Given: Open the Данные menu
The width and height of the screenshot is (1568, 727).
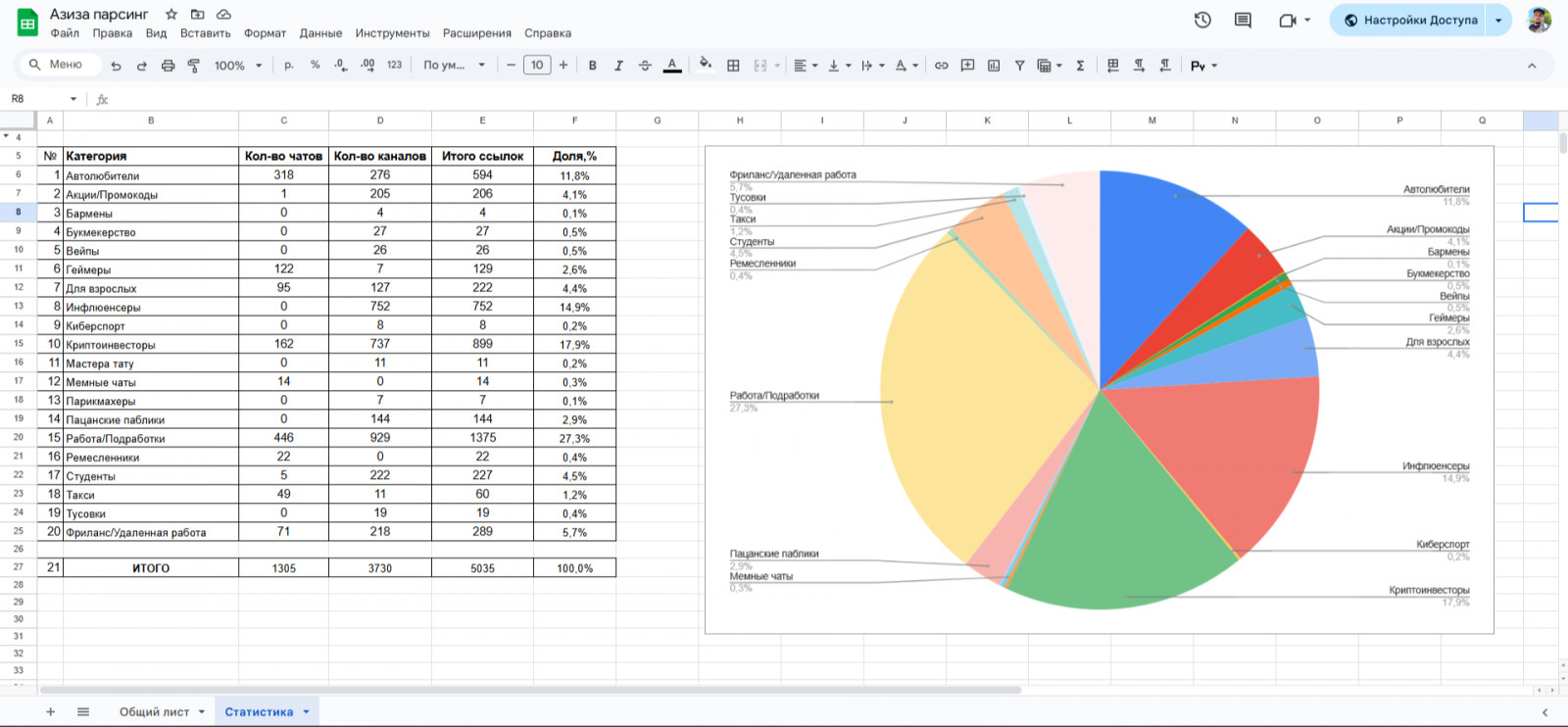Looking at the screenshot, I should pyautogui.click(x=320, y=33).
